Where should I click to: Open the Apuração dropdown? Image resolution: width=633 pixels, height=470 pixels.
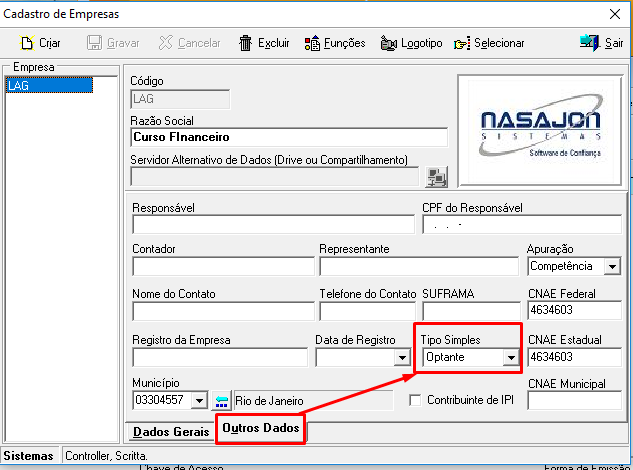tap(612, 266)
